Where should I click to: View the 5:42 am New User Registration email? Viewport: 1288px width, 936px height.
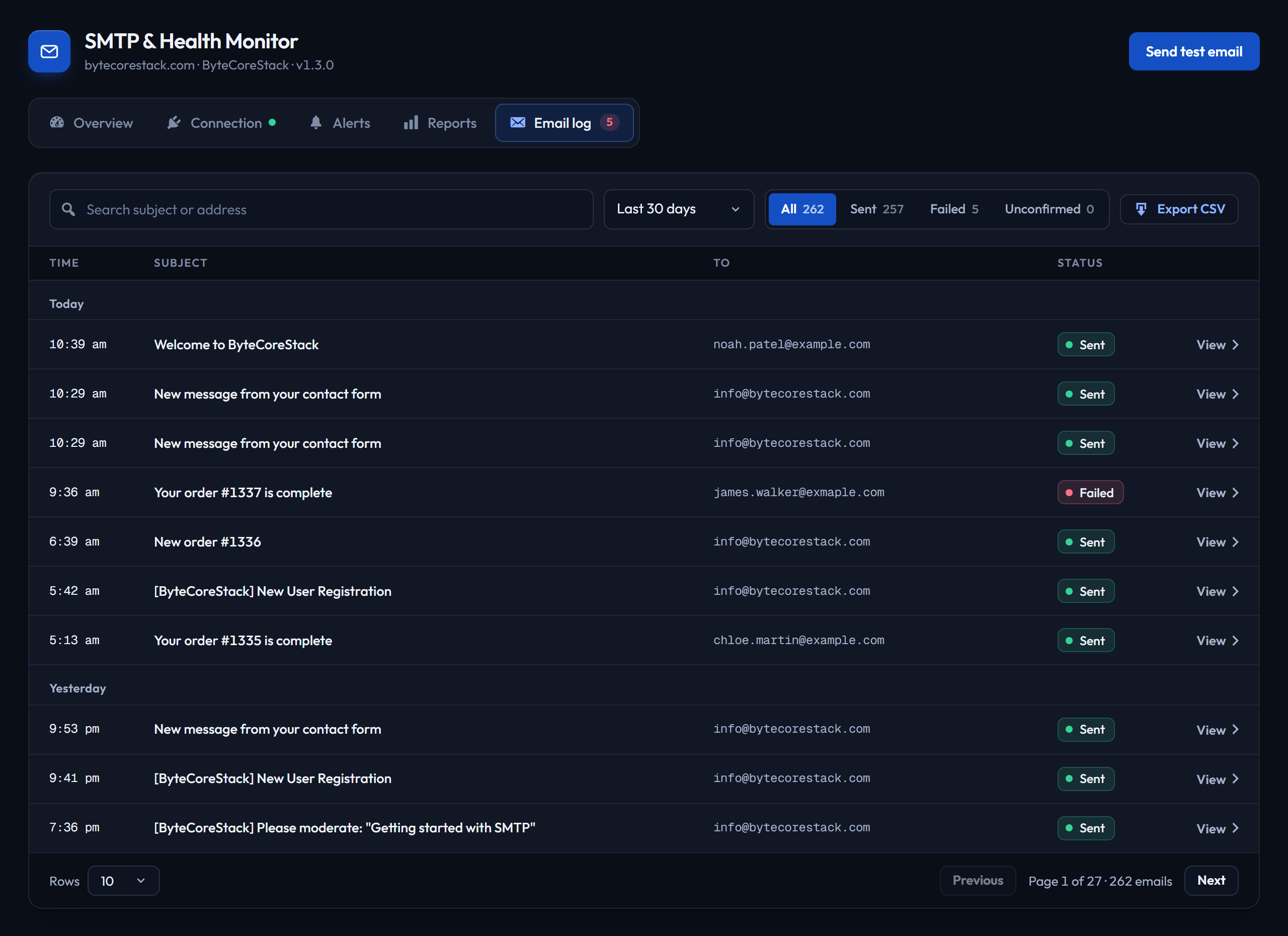[1217, 591]
